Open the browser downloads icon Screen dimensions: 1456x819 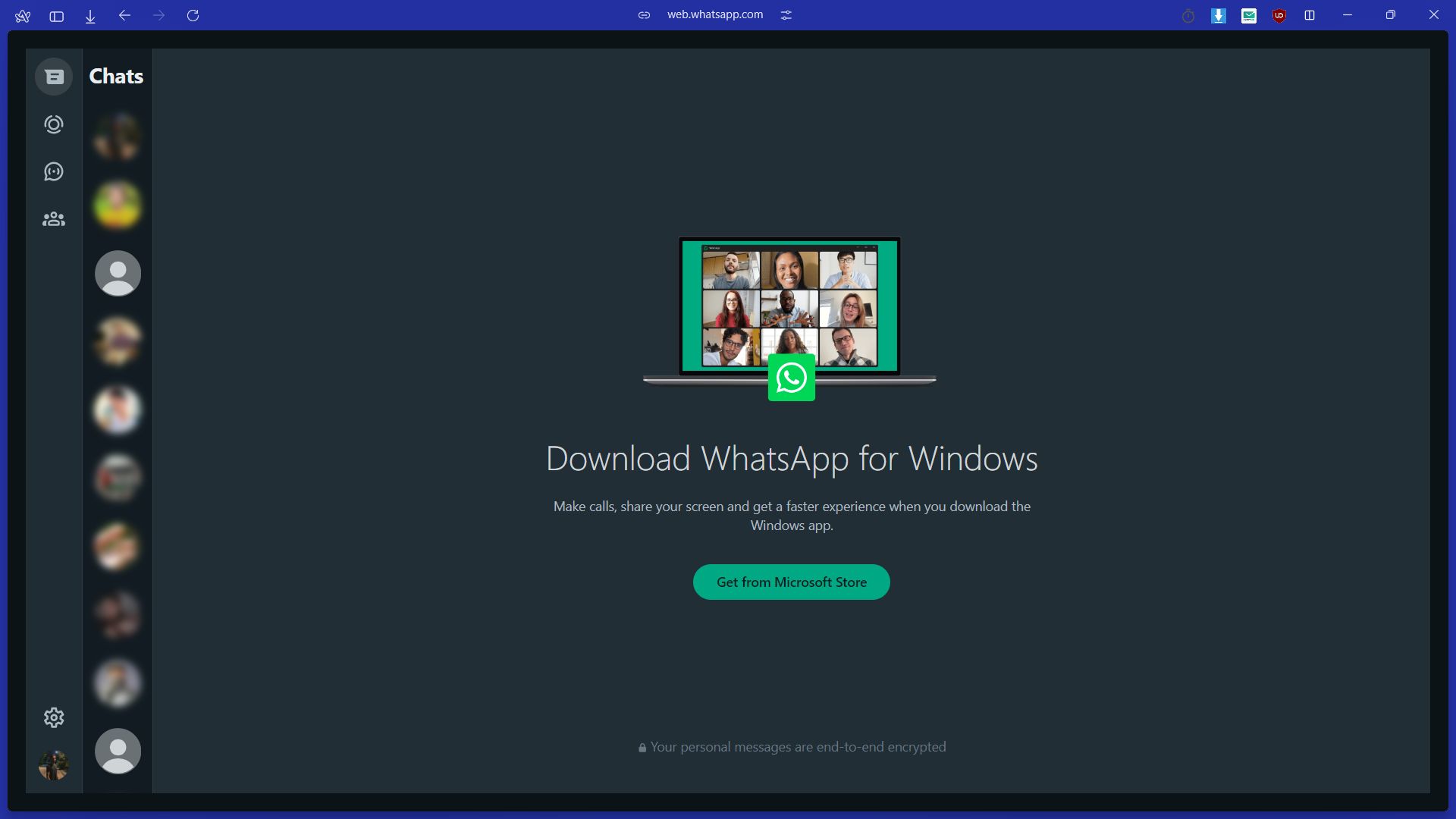[90, 16]
